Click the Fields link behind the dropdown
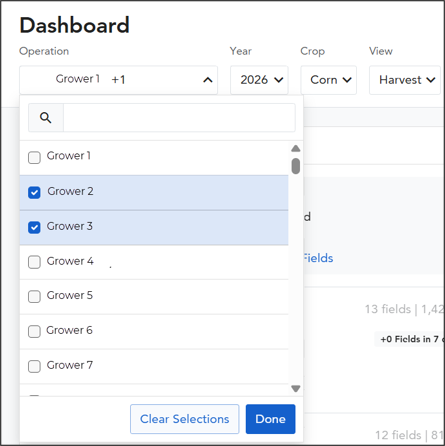This screenshot has width=445, height=446. click(x=318, y=258)
